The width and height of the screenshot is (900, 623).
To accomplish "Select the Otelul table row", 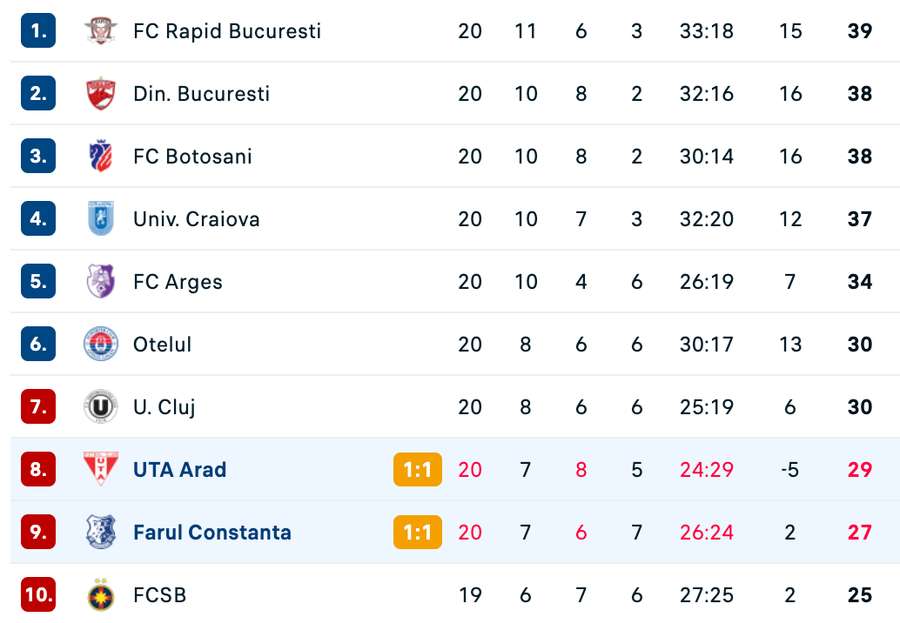I will tap(450, 344).
